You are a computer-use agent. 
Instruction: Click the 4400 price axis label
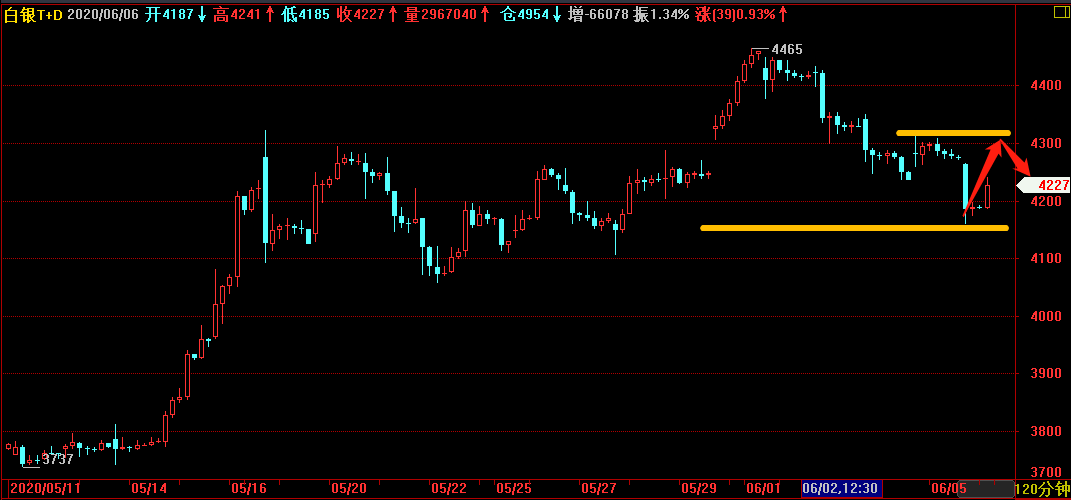1047,85
